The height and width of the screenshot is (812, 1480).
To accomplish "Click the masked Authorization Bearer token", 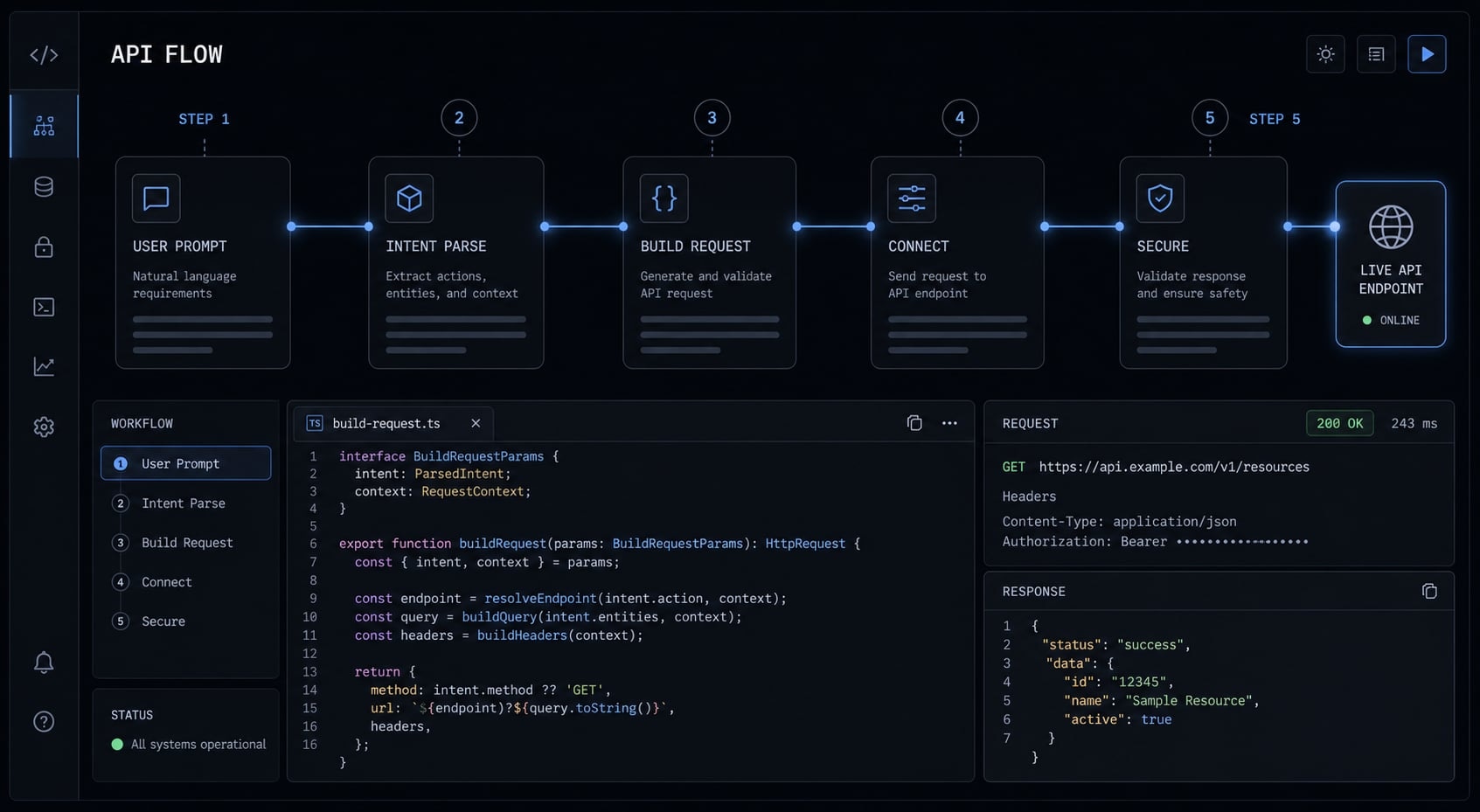I will coord(1241,542).
